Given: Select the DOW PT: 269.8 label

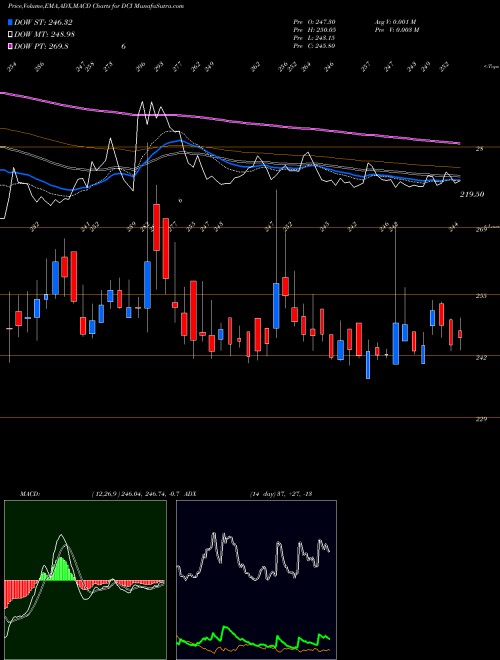Looking at the screenshot, I should coord(41,47).
